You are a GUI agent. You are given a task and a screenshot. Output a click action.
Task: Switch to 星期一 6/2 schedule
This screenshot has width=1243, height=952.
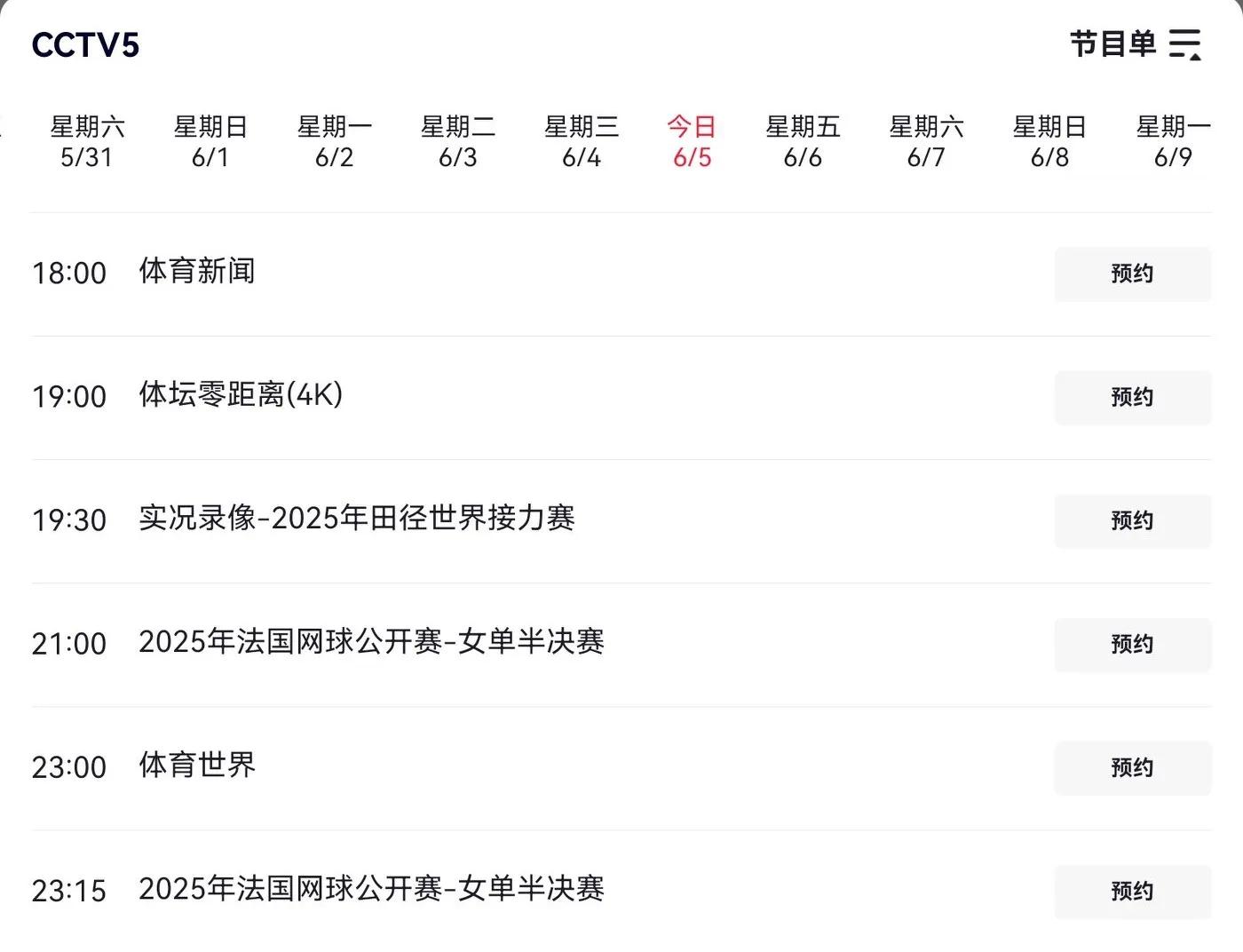click(334, 142)
